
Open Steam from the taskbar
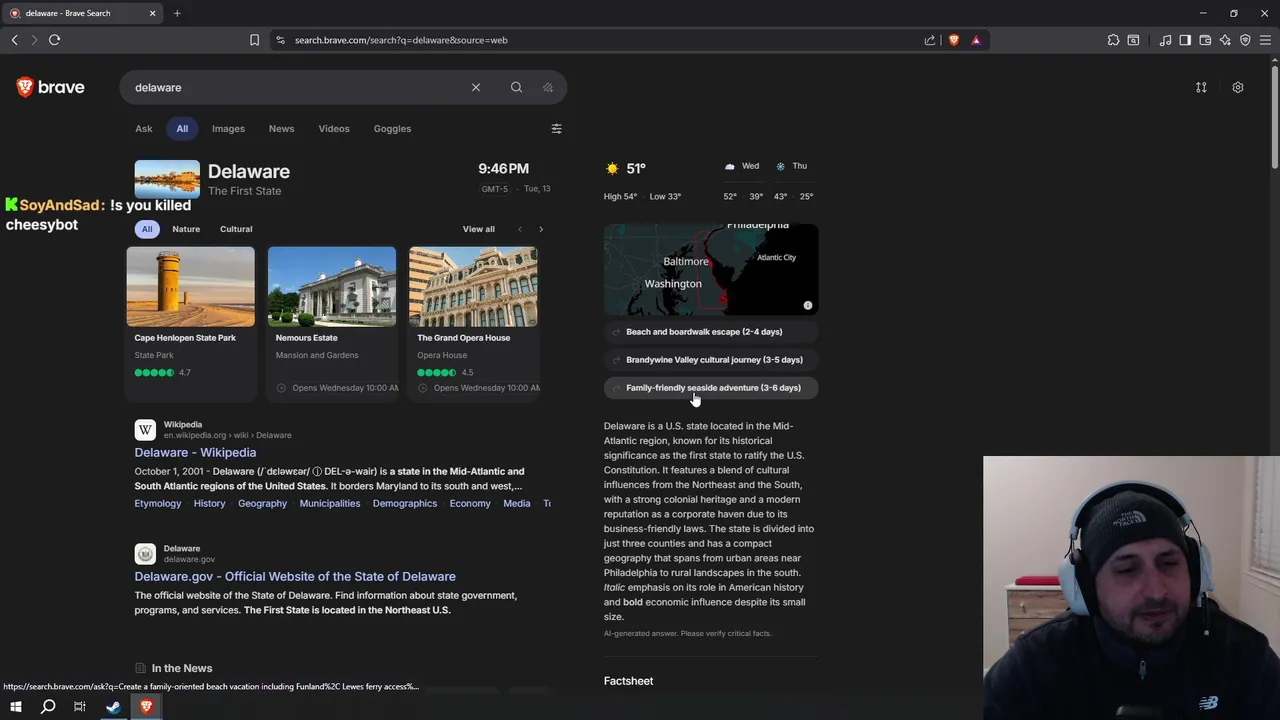(113, 706)
